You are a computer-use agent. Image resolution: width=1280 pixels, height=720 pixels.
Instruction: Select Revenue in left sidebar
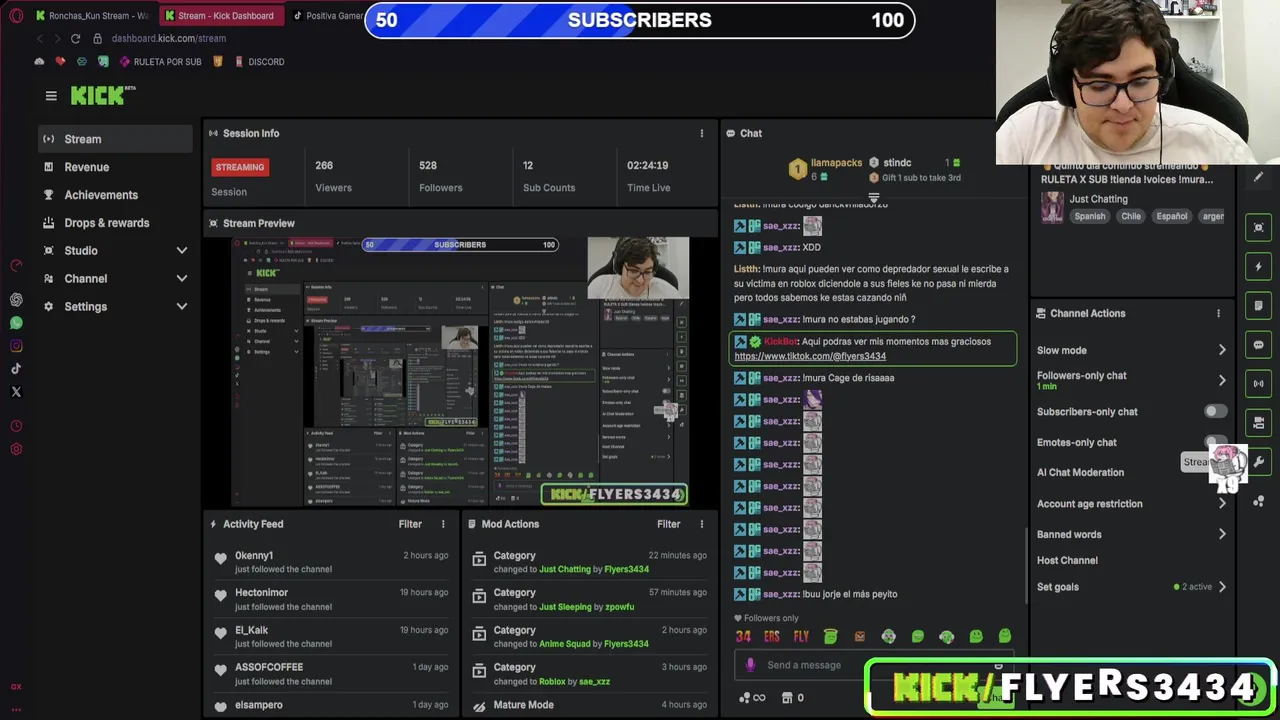115,167
